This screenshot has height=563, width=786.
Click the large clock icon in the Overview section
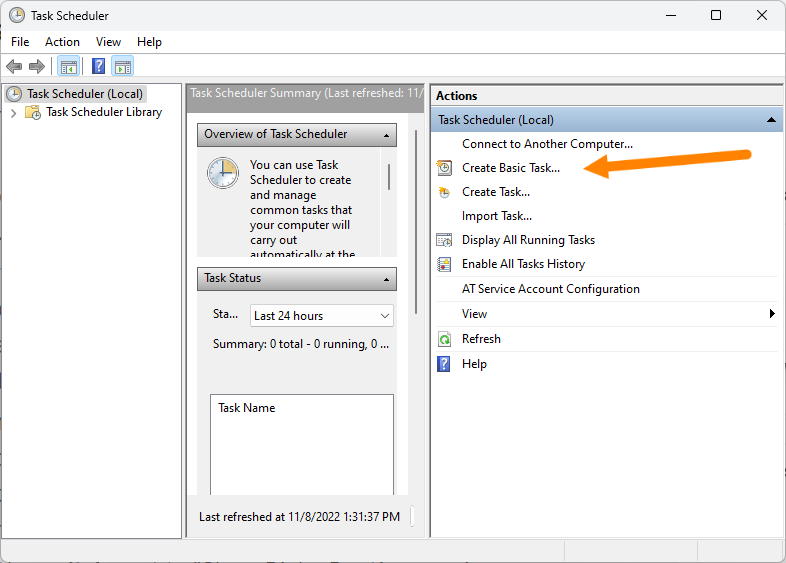coord(223,173)
